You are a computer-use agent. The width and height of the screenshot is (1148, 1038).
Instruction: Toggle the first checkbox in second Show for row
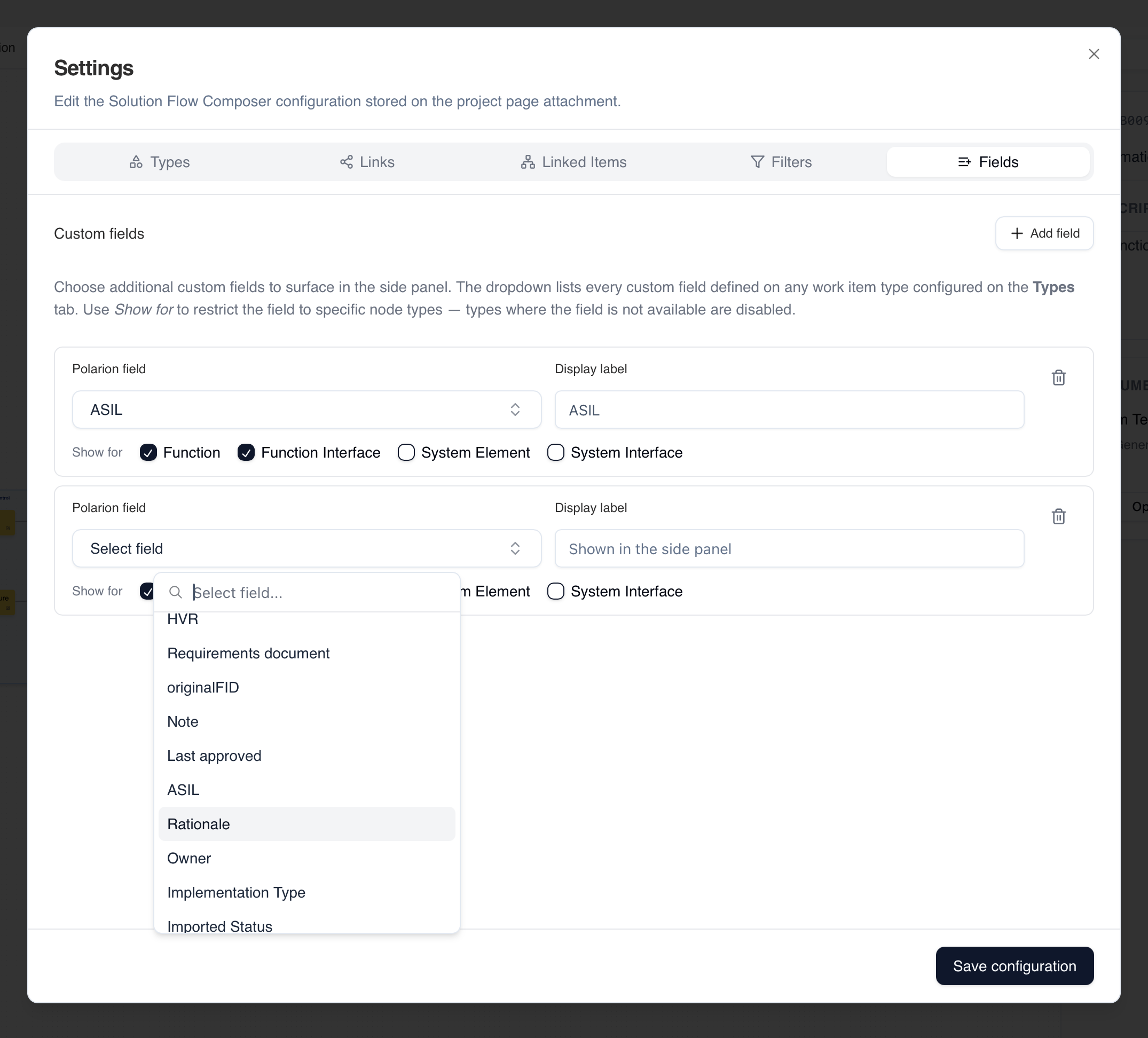(146, 592)
